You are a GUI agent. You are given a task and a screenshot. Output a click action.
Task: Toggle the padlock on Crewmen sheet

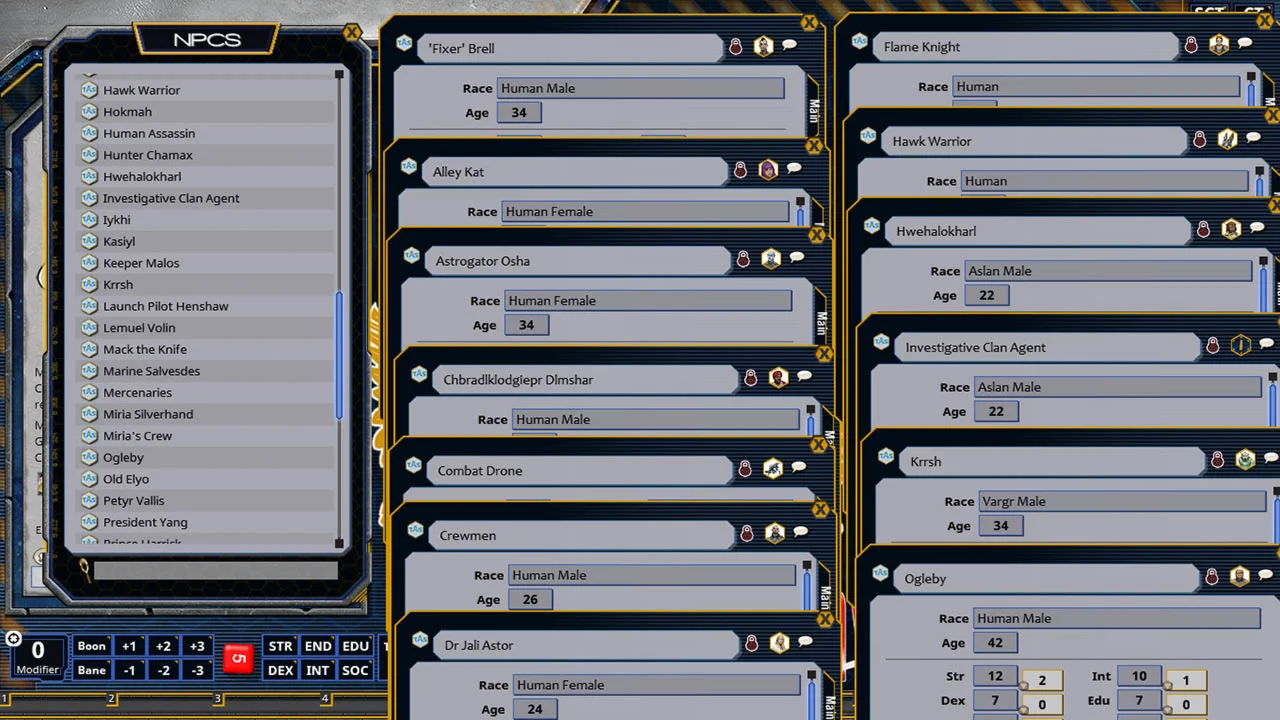tap(747, 534)
